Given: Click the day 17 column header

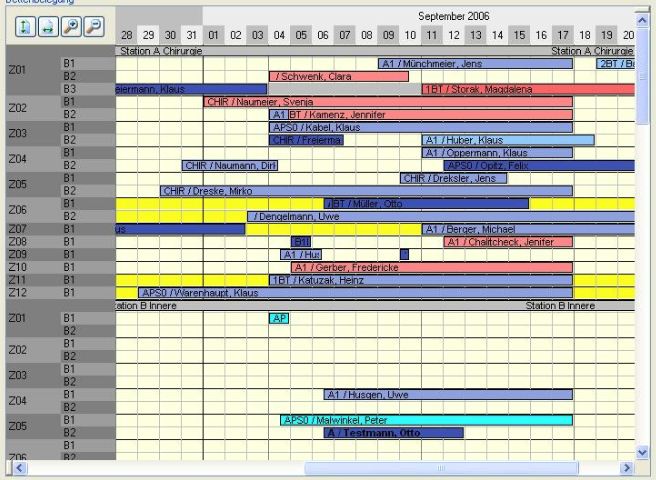Looking at the screenshot, I should [x=563, y=35].
